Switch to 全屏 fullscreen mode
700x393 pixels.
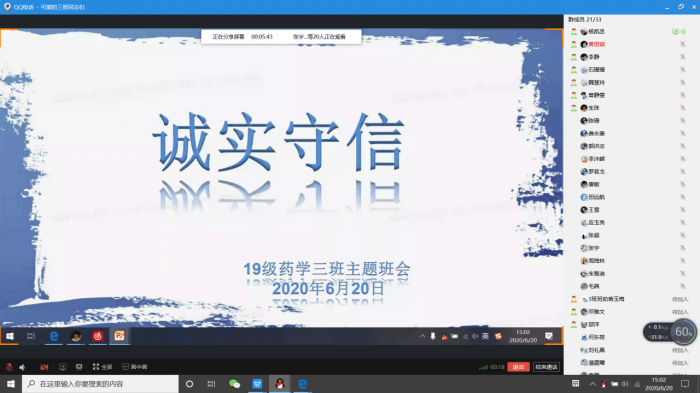[102, 367]
